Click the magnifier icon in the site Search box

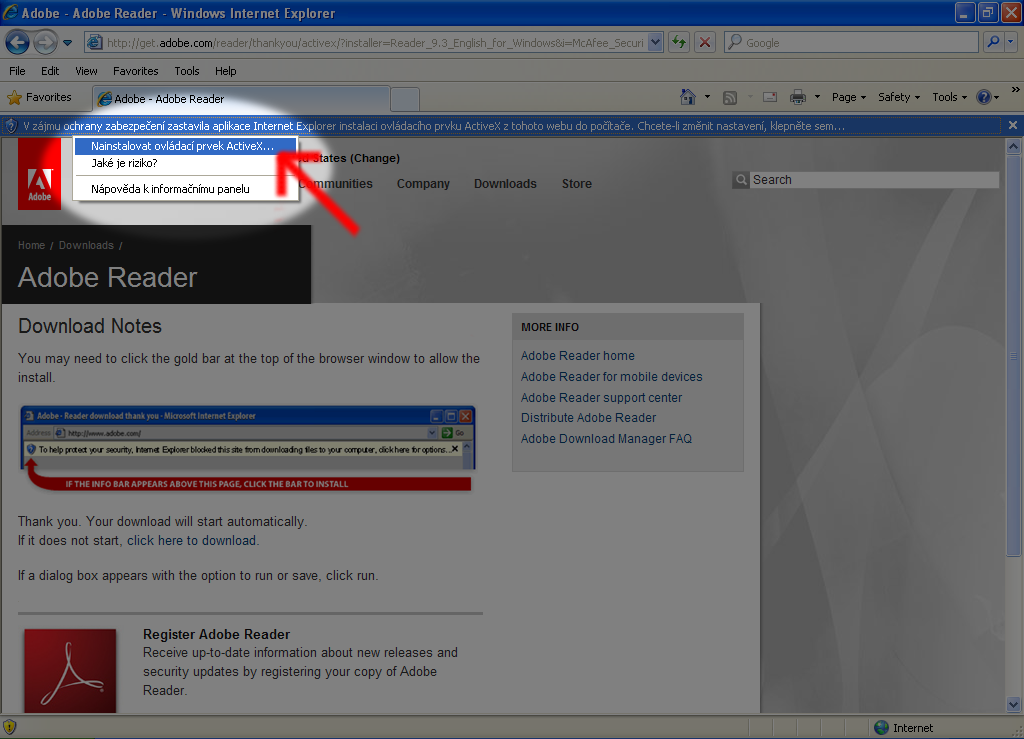coord(741,180)
